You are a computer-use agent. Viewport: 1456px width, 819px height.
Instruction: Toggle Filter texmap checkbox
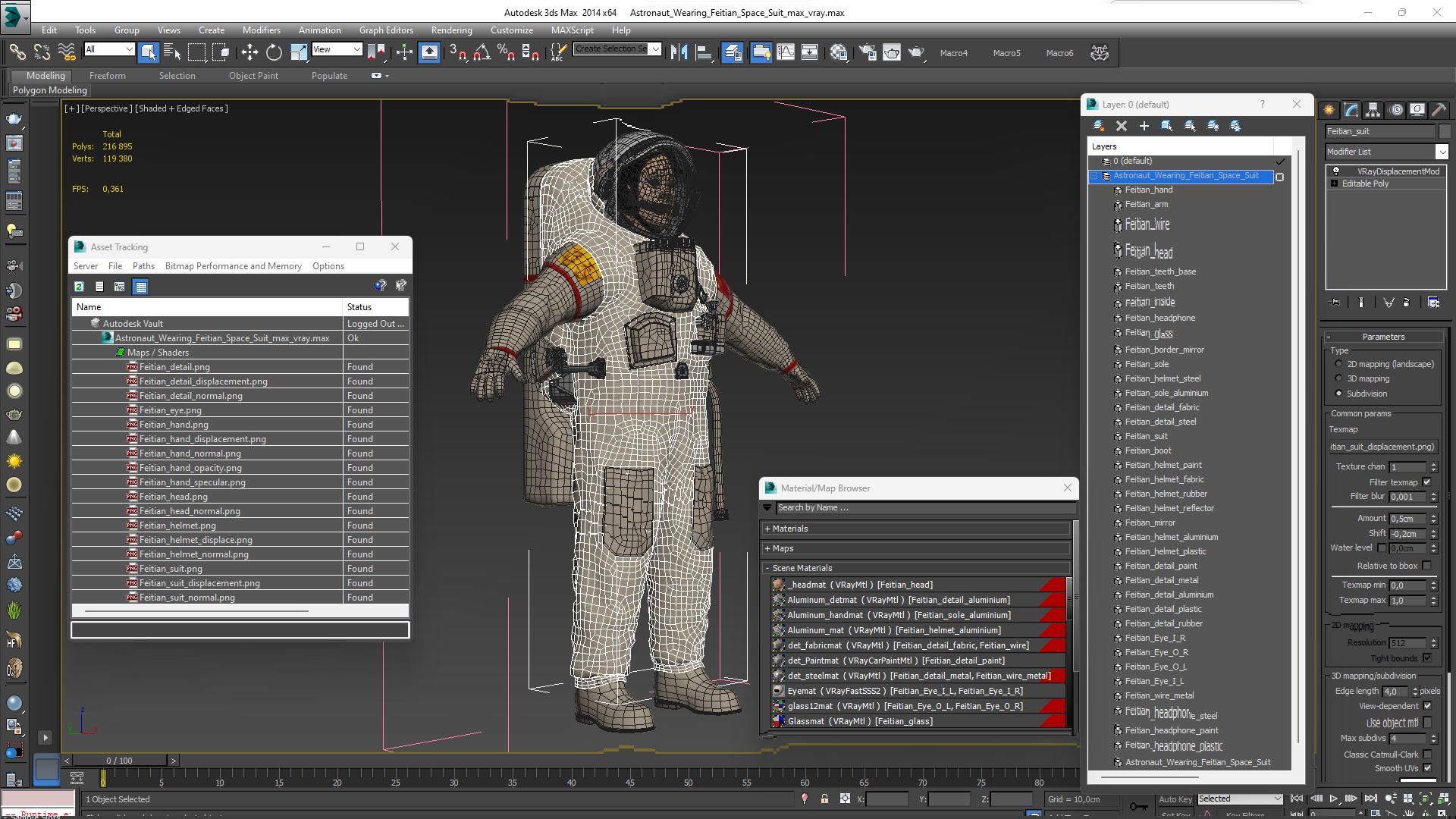(x=1427, y=482)
